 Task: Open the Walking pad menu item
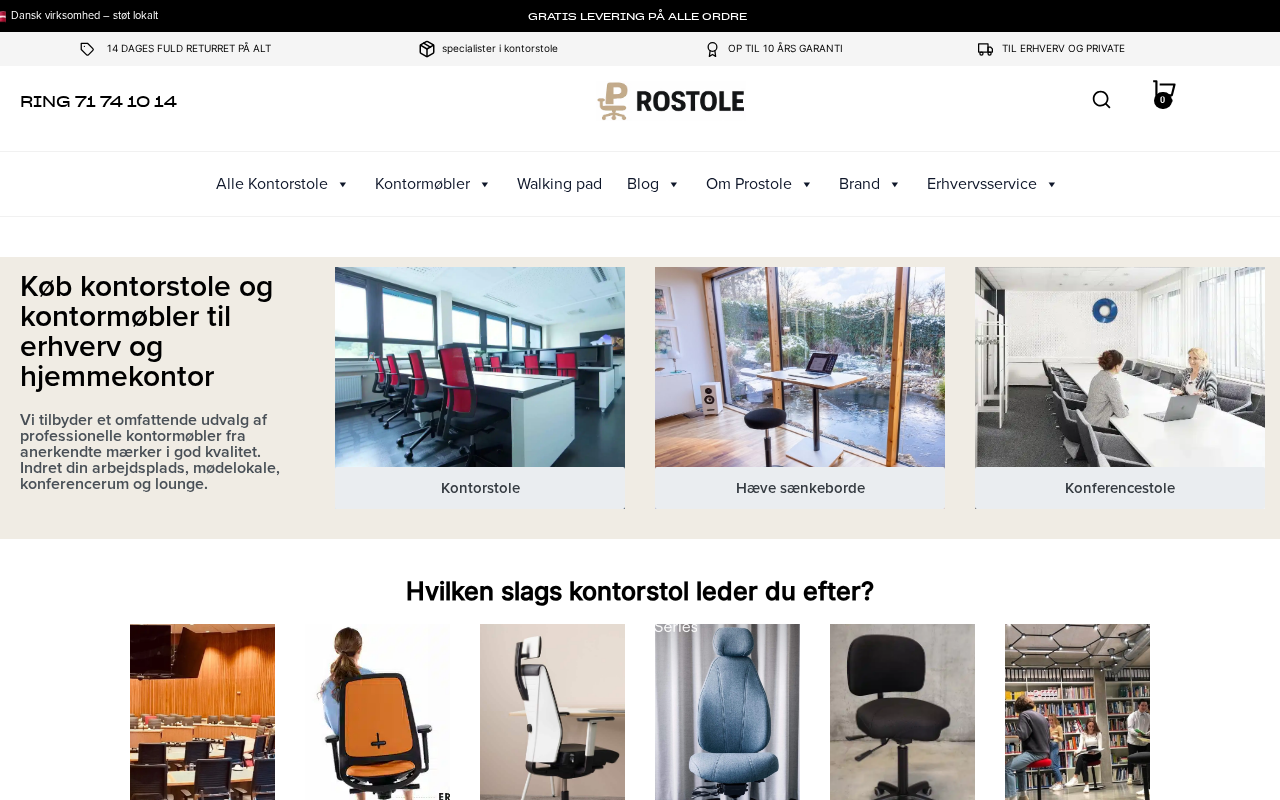(x=559, y=184)
